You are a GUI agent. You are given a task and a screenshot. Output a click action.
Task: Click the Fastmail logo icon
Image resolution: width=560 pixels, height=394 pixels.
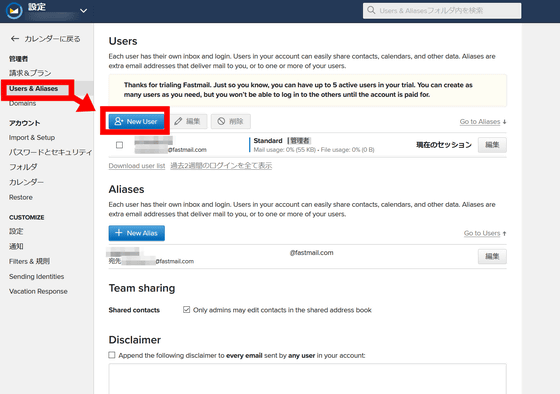coord(14,11)
